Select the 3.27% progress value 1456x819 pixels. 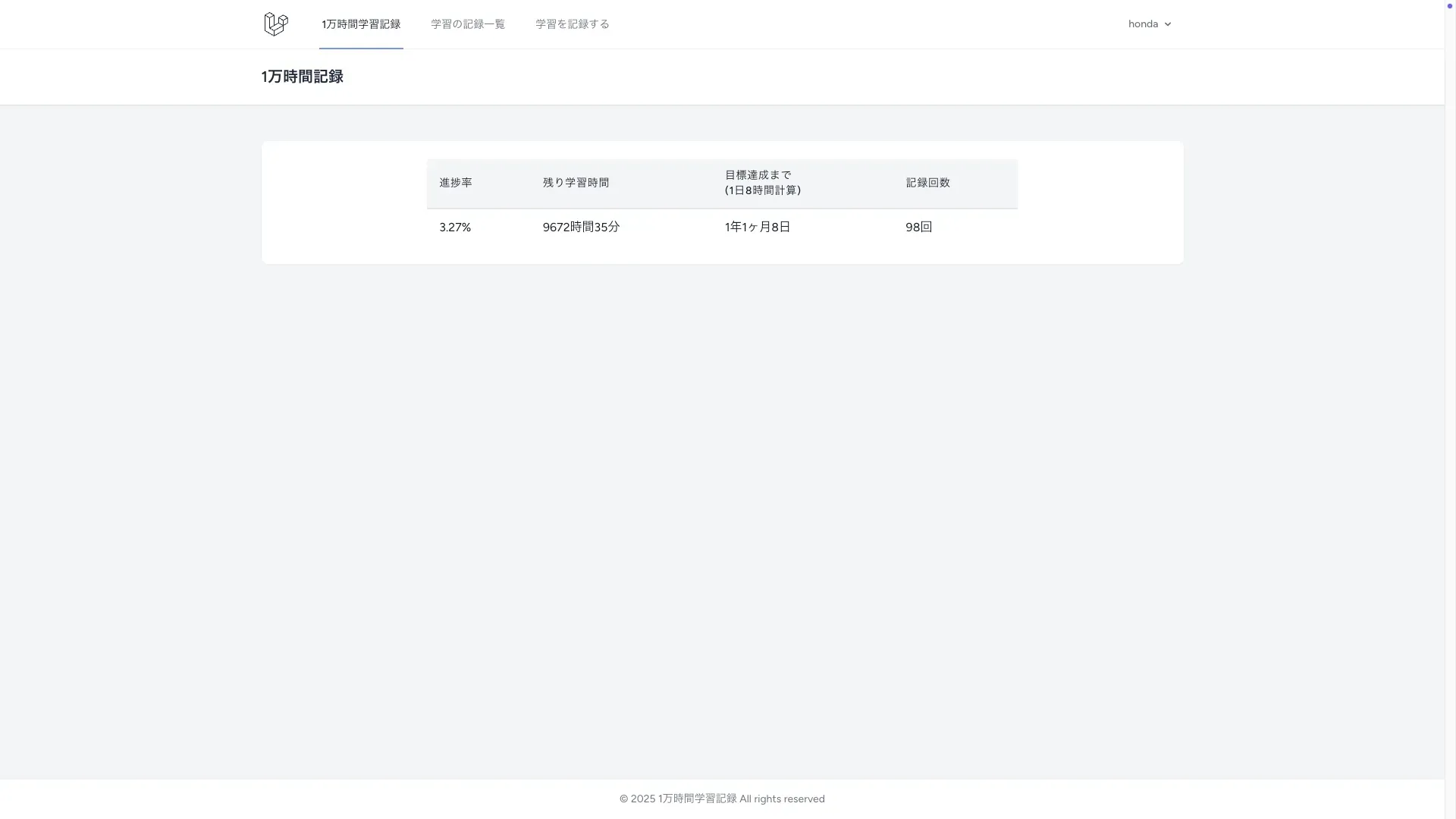coord(455,227)
